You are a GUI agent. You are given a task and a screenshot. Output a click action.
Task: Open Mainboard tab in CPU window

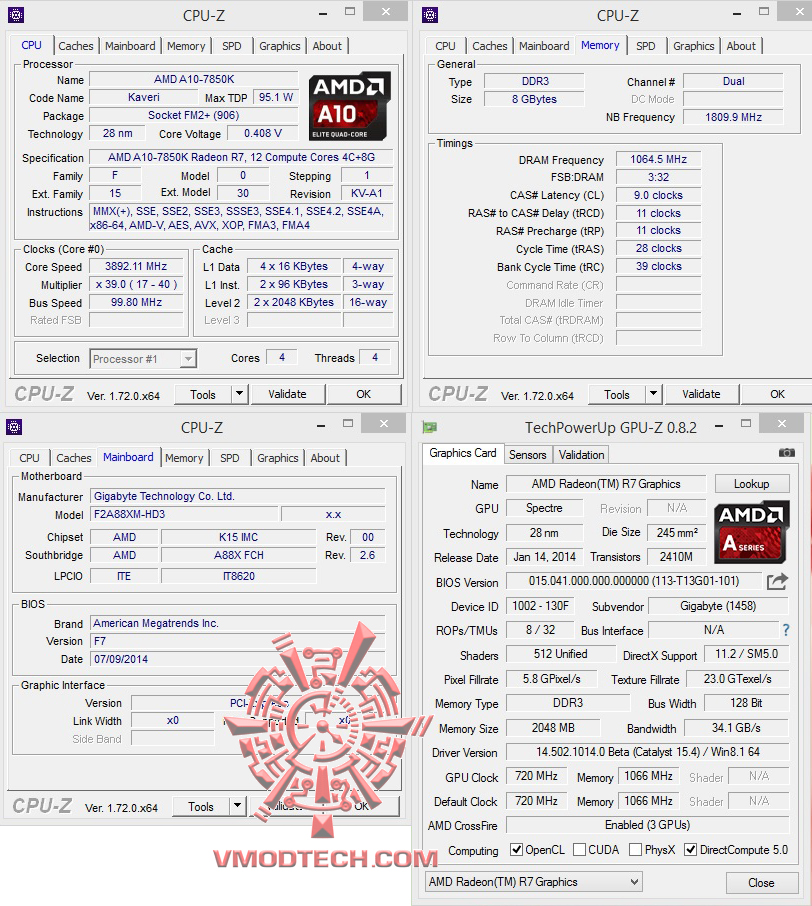click(130, 46)
